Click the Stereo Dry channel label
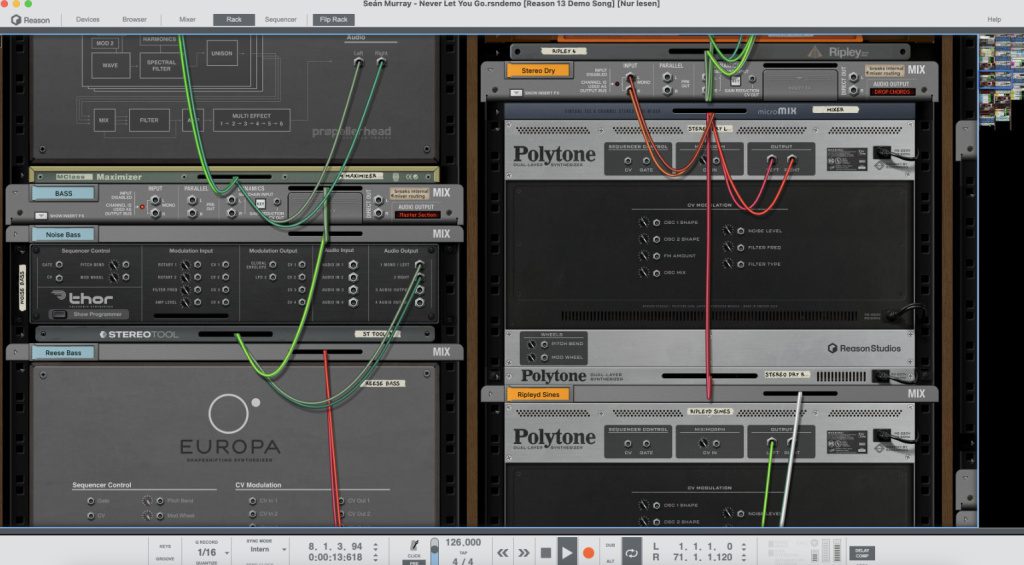The height and width of the screenshot is (565, 1024). (538, 71)
